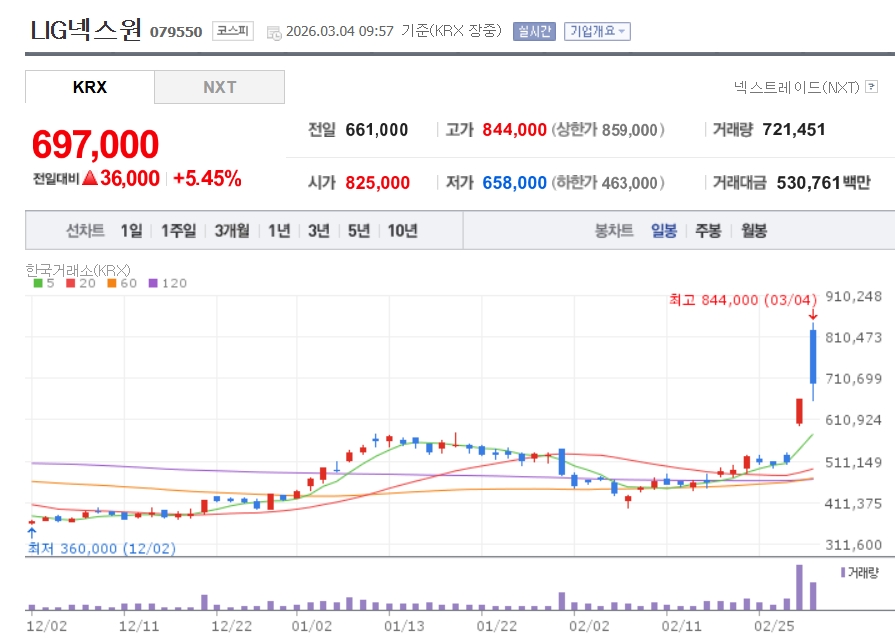The width and height of the screenshot is (895, 639).
Task: Switch candle chart to 주봉
Action: click(x=708, y=231)
